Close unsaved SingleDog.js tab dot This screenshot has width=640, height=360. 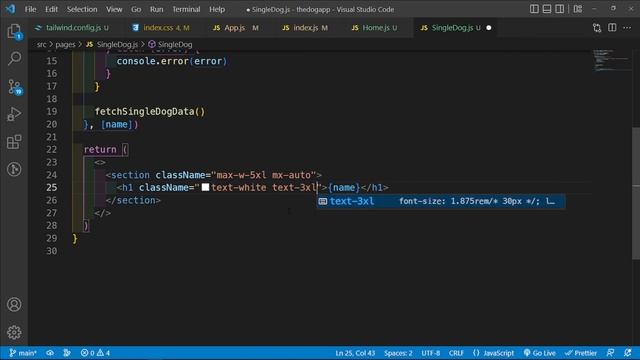[x=489, y=28]
